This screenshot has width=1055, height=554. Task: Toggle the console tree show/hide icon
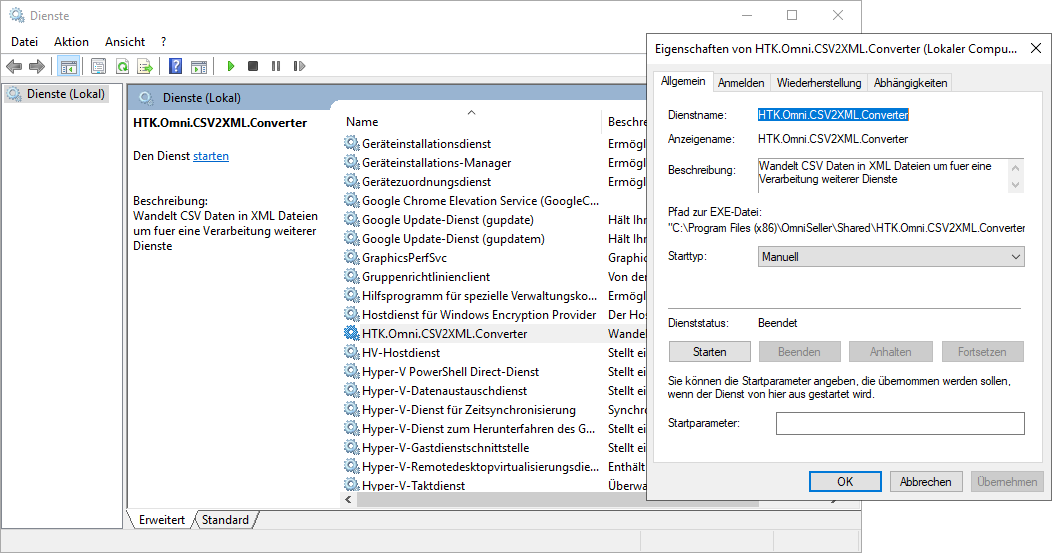pos(69,66)
